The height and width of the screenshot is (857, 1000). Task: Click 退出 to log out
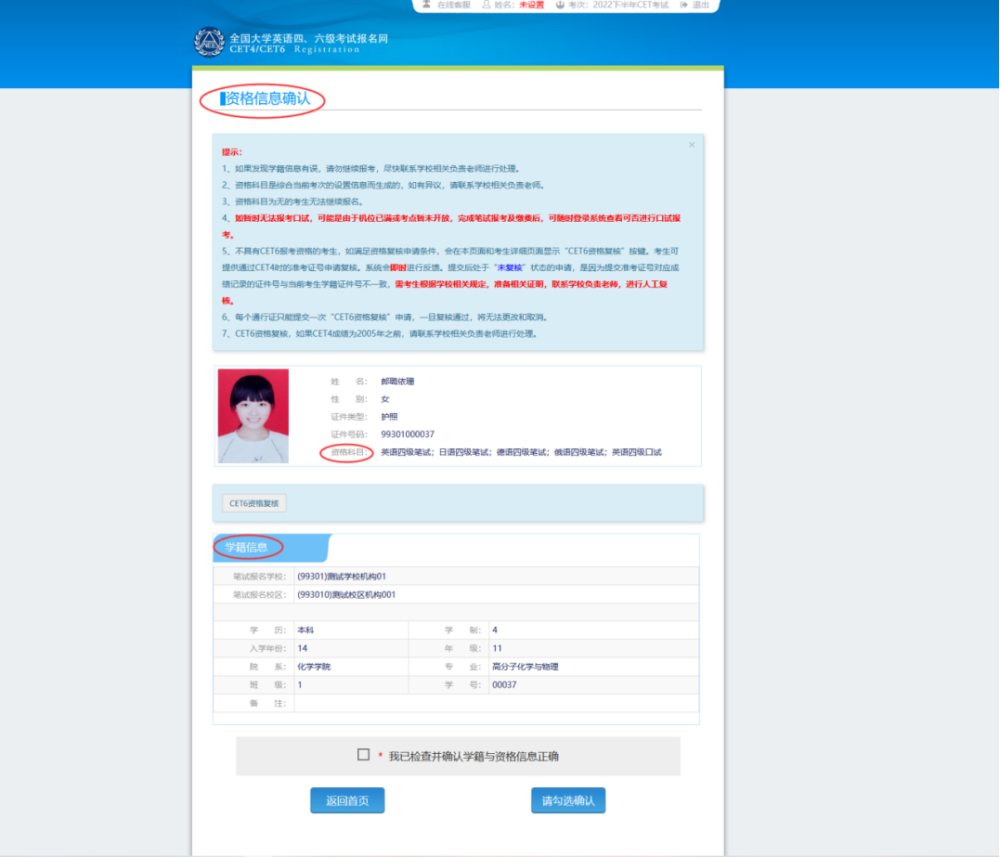(701, 5)
